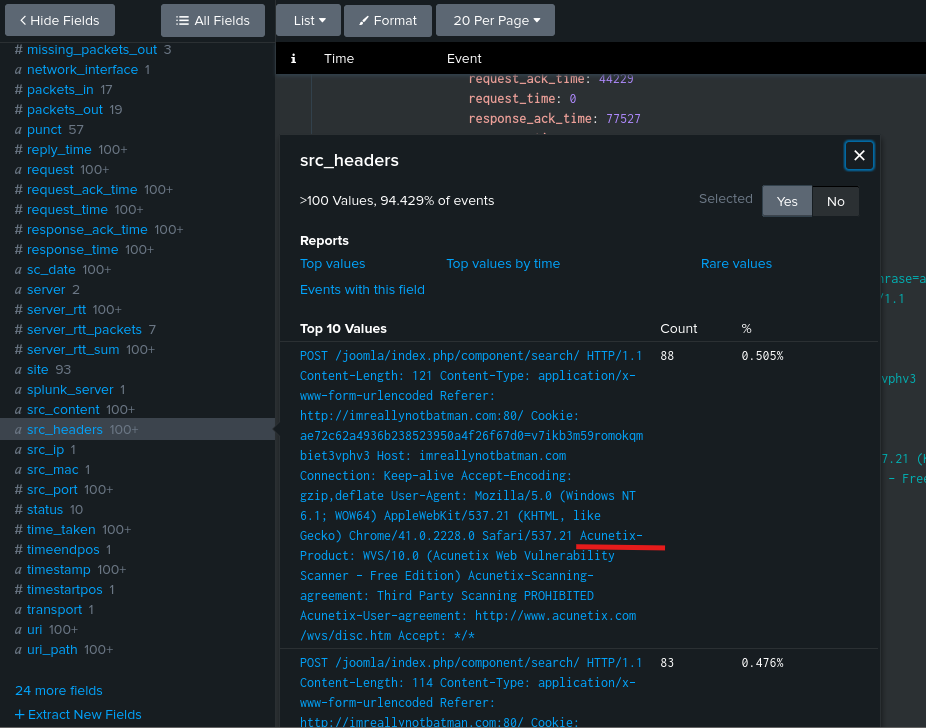Click the Time column header
The width and height of the screenshot is (926, 728).
[339, 58]
